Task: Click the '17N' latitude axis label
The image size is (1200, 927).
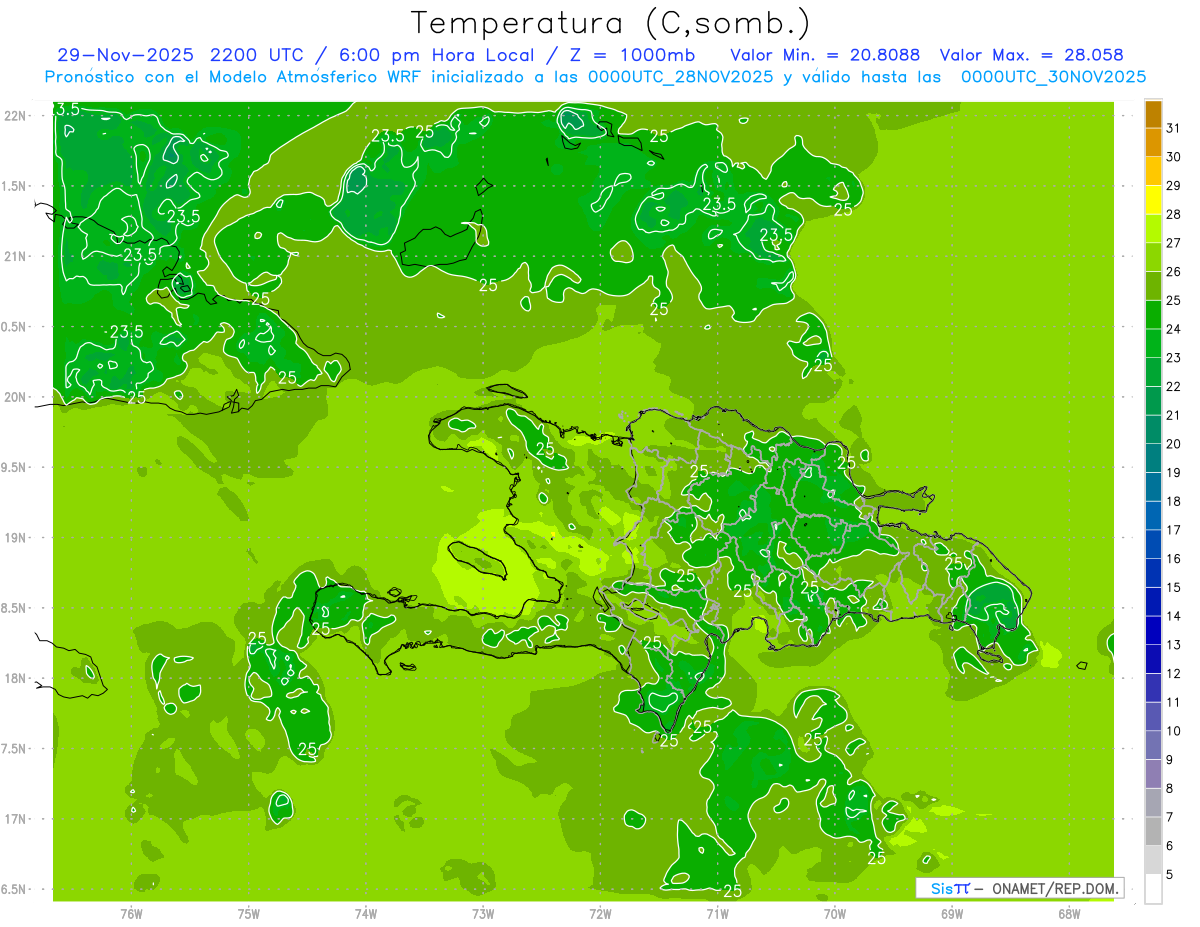Action: click(x=15, y=820)
